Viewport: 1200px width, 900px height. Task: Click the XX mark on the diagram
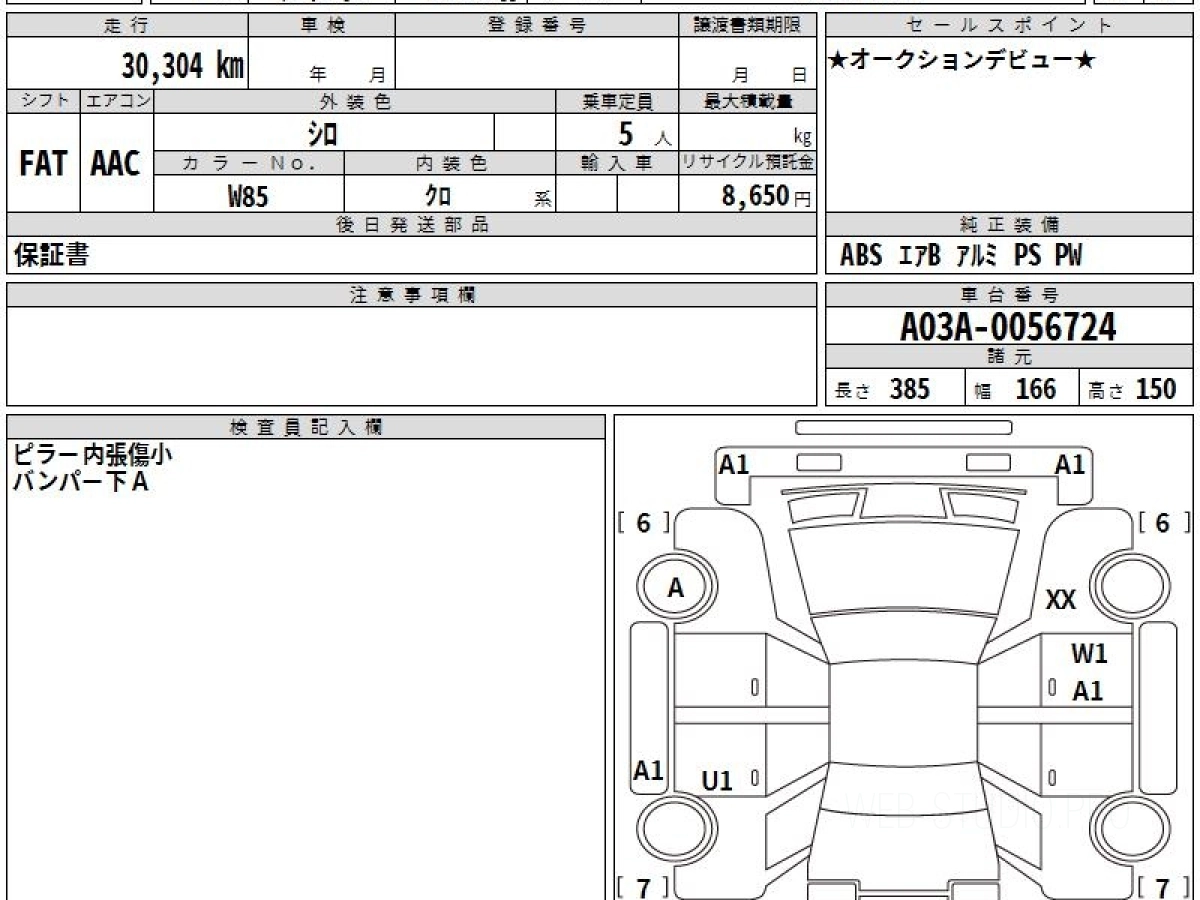pos(1061,600)
